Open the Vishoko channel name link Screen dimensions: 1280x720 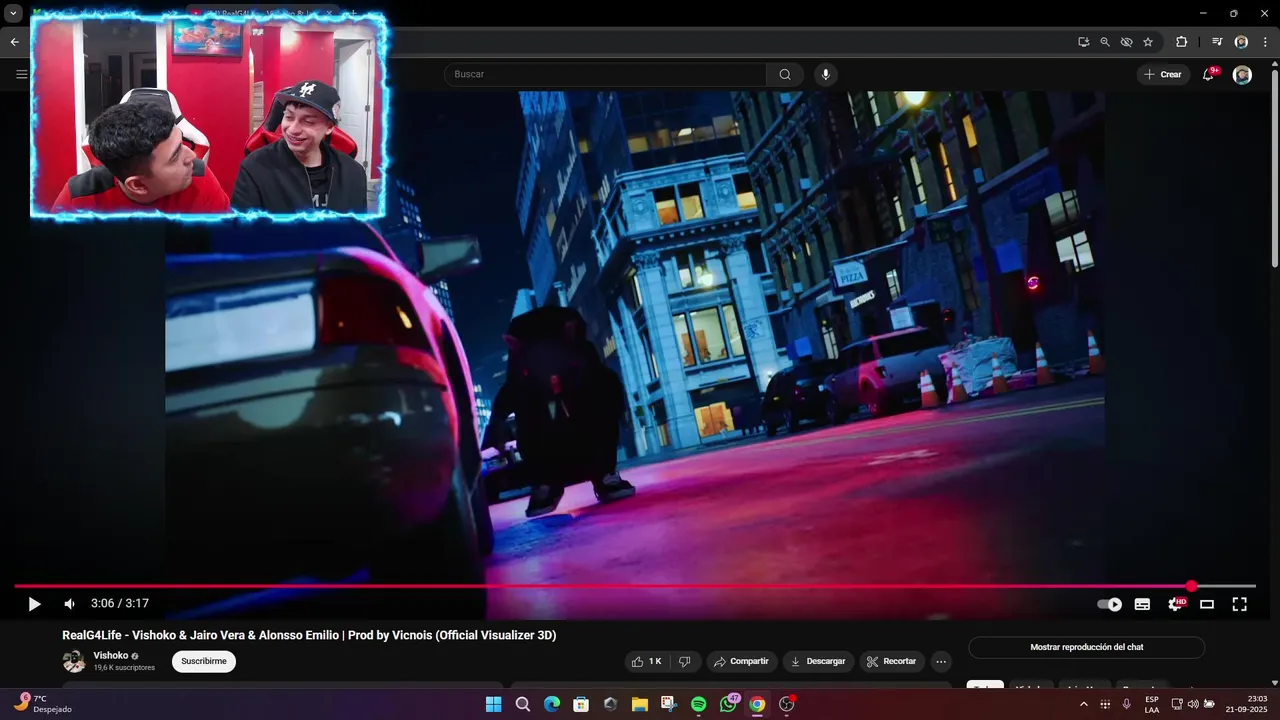pyautogui.click(x=111, y=655)
